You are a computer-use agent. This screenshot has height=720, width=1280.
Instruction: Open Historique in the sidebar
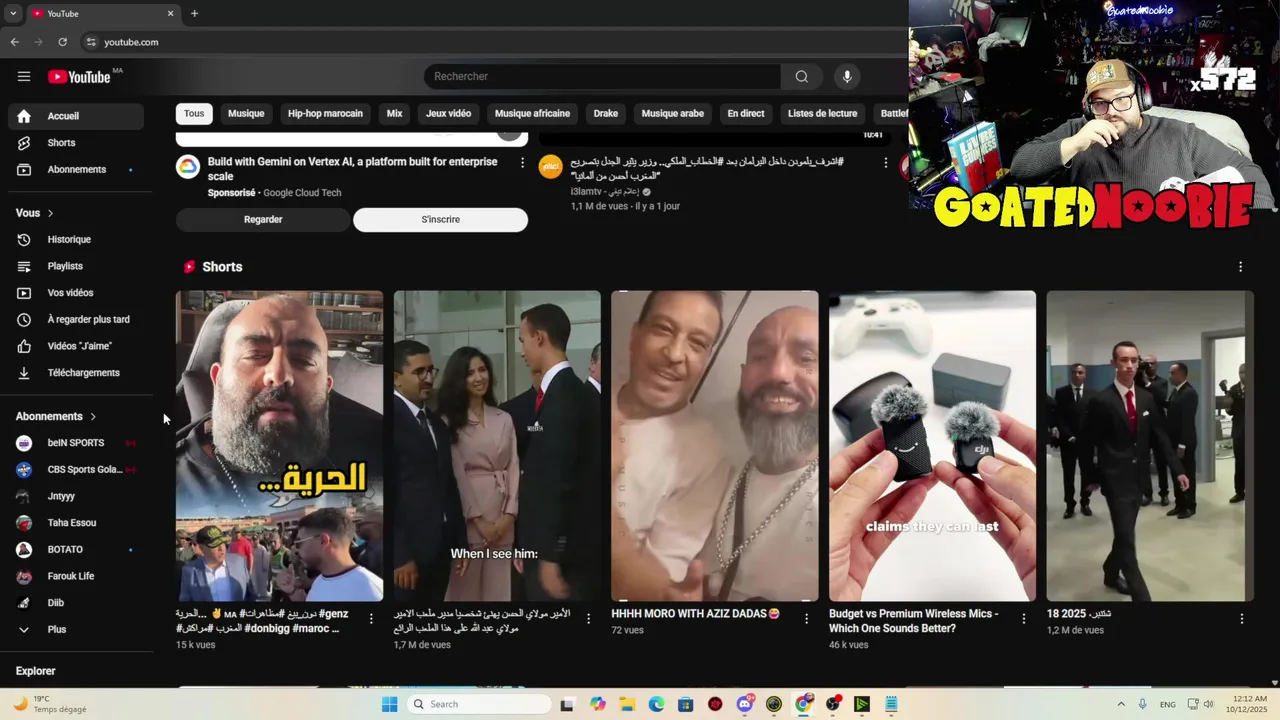coord(76,240)
